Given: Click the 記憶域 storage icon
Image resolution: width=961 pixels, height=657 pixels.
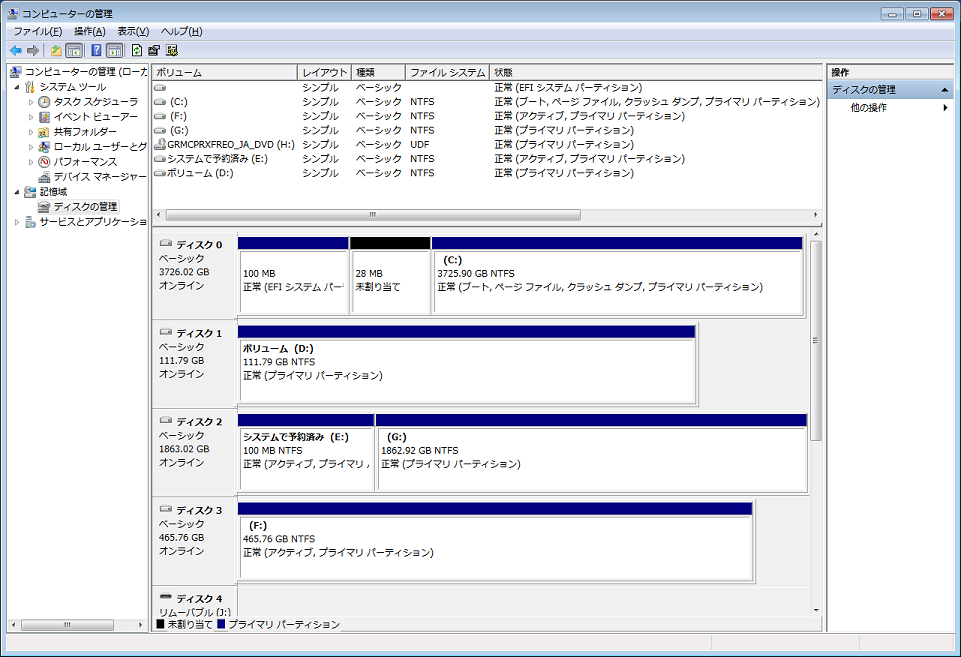Looking at the screenshot, I should coord(30,192).
